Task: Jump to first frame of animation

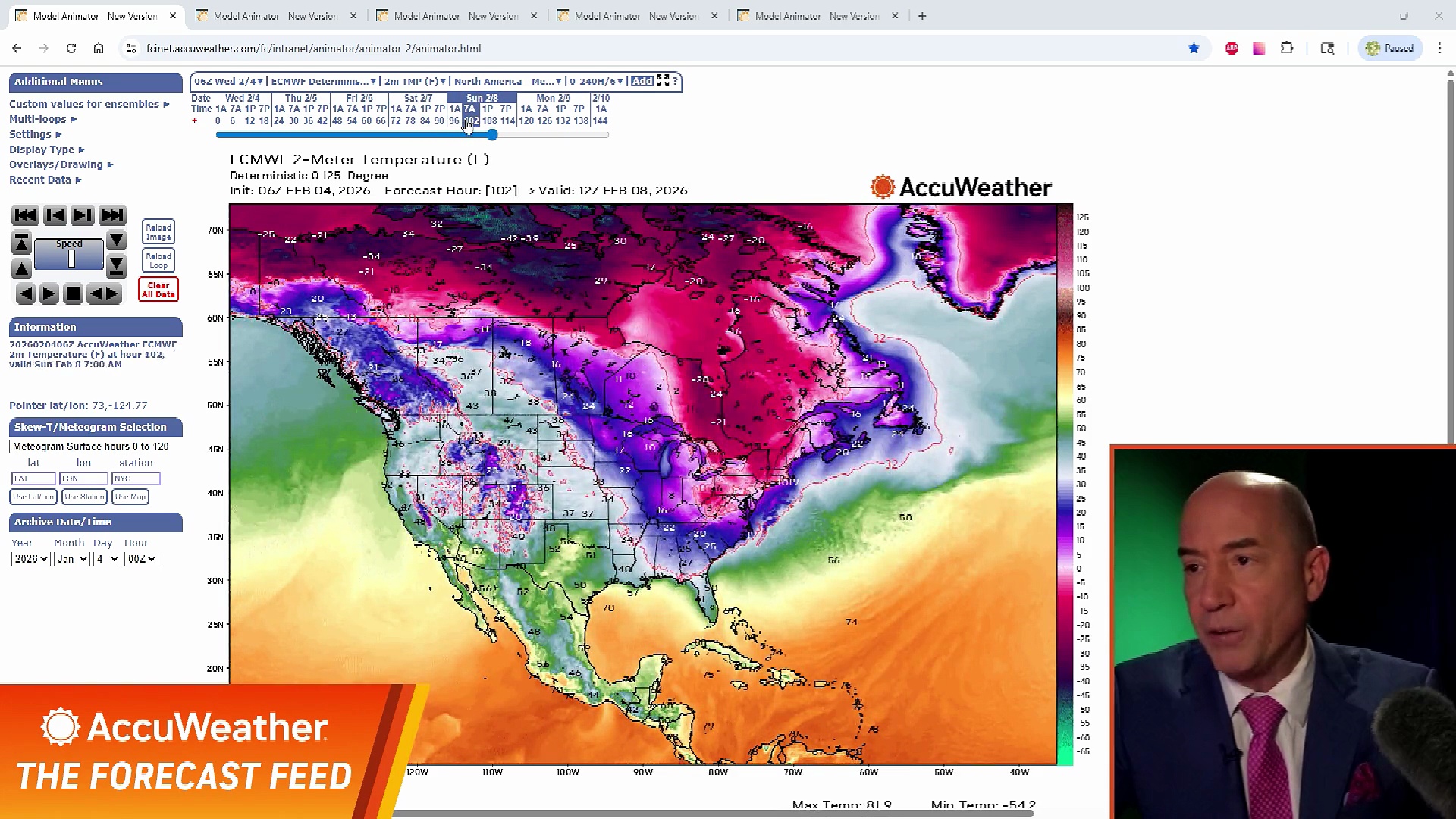Action: coord(25,216)
